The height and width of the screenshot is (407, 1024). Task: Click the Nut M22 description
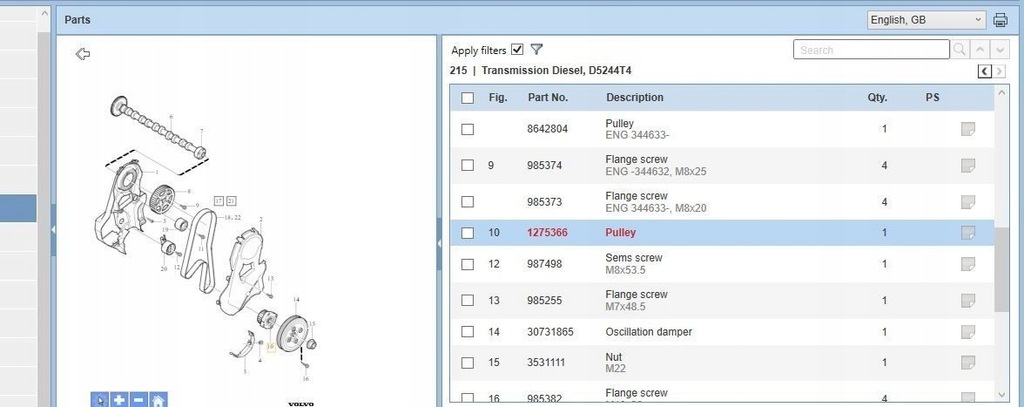point(615,363)
